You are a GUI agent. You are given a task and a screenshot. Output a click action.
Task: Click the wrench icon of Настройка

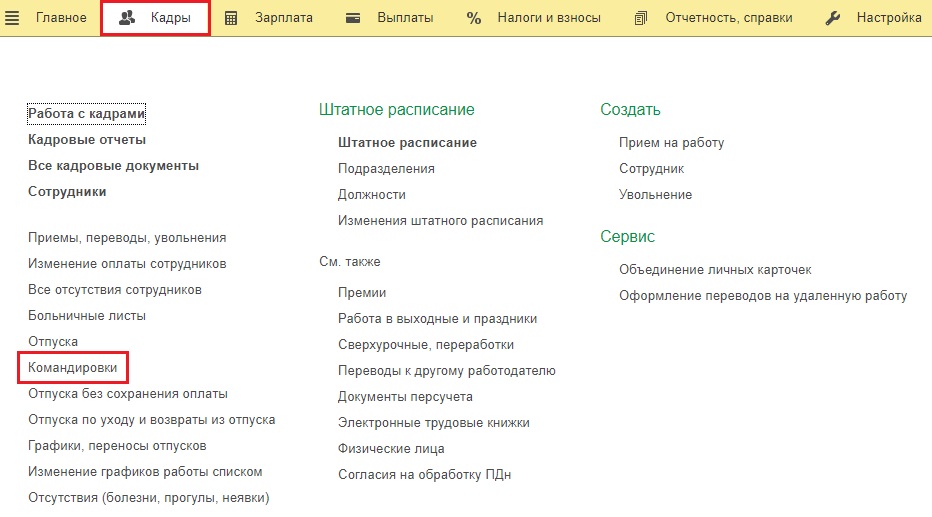pyautogui.click(x=833, y=18)
